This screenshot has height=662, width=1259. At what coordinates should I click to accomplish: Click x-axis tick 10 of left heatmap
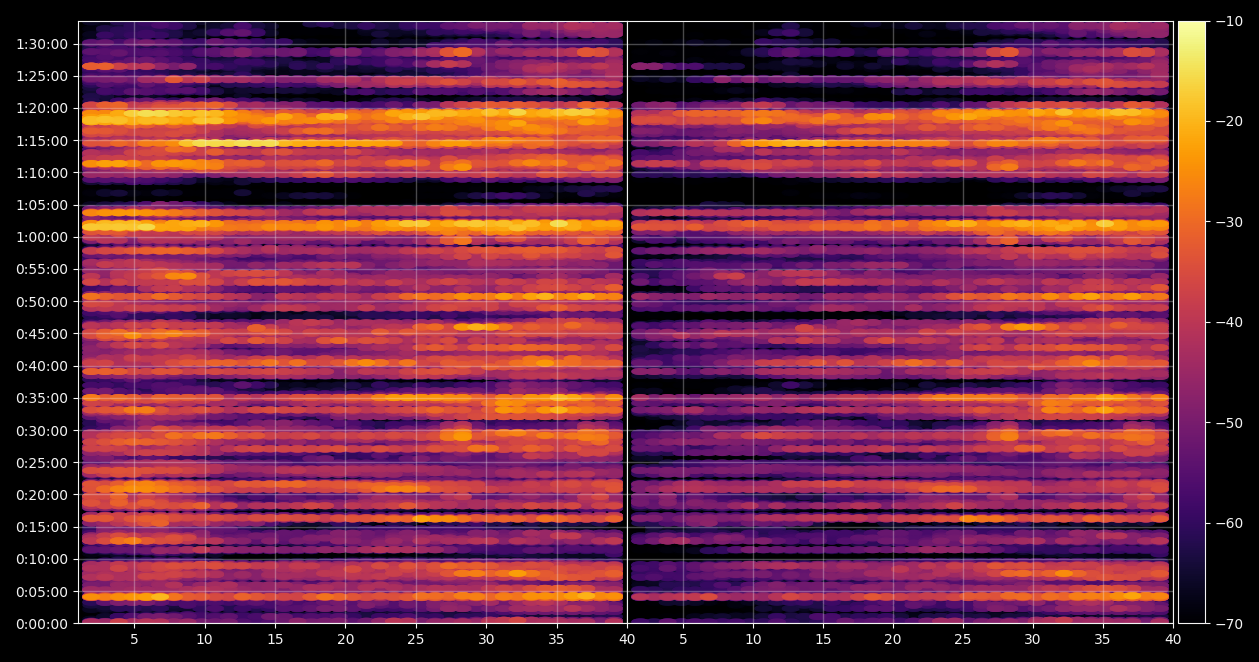pos(204,640)
